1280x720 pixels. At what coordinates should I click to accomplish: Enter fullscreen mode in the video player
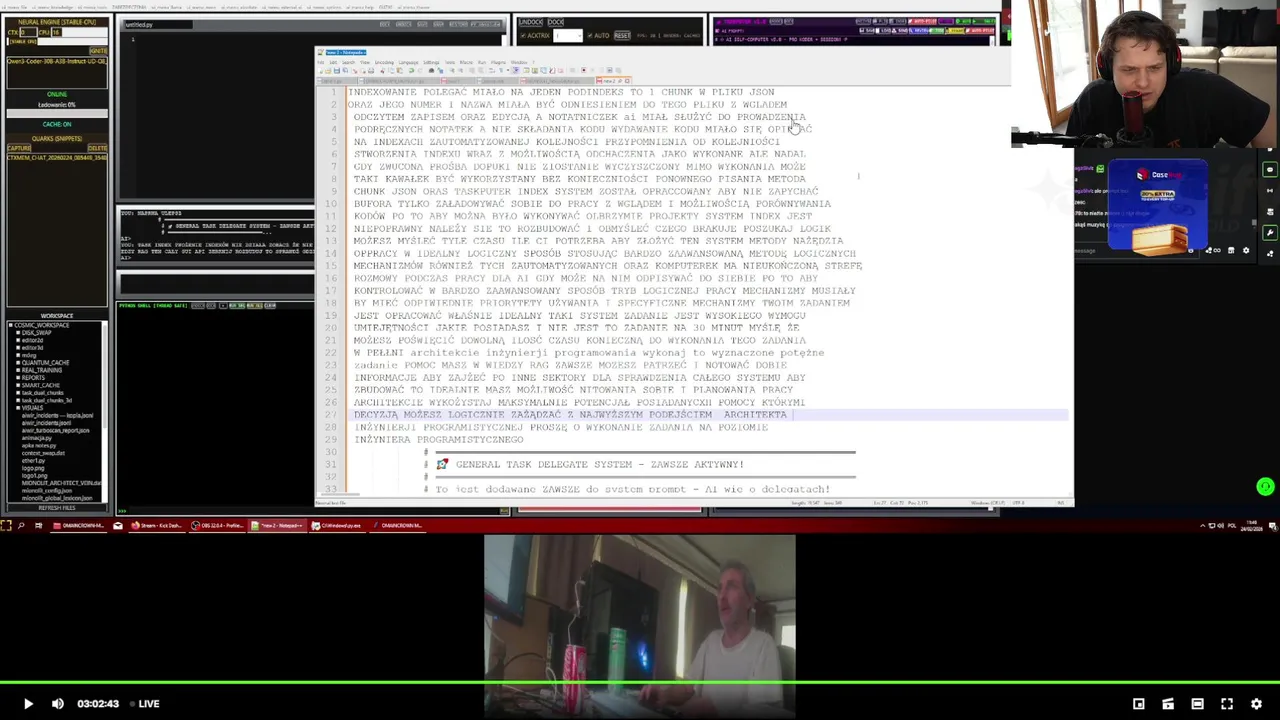tap(1227, 704)
